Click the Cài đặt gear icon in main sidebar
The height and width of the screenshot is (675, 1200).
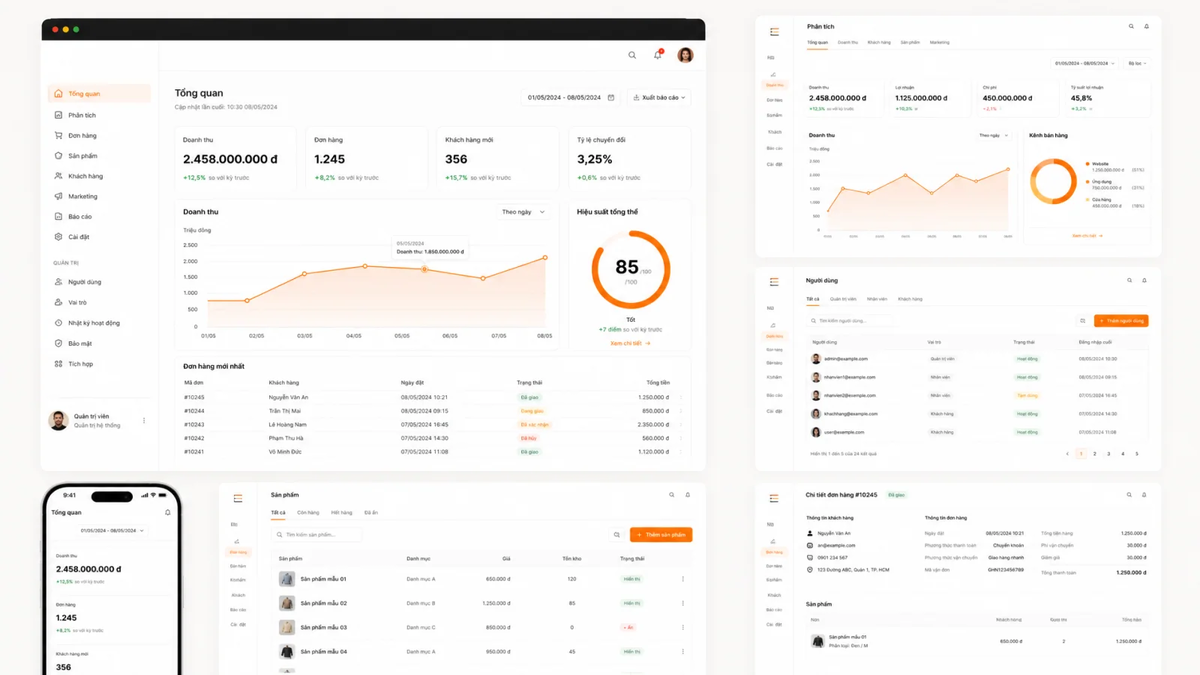[58, 237]
